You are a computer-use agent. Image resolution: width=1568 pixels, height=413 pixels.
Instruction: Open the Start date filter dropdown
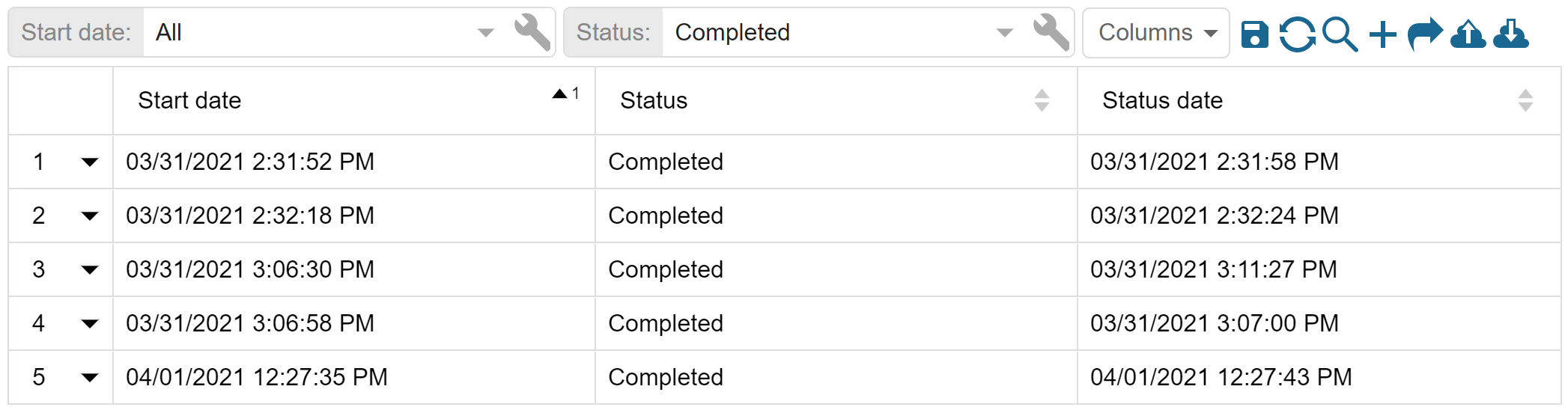[326, 33]
